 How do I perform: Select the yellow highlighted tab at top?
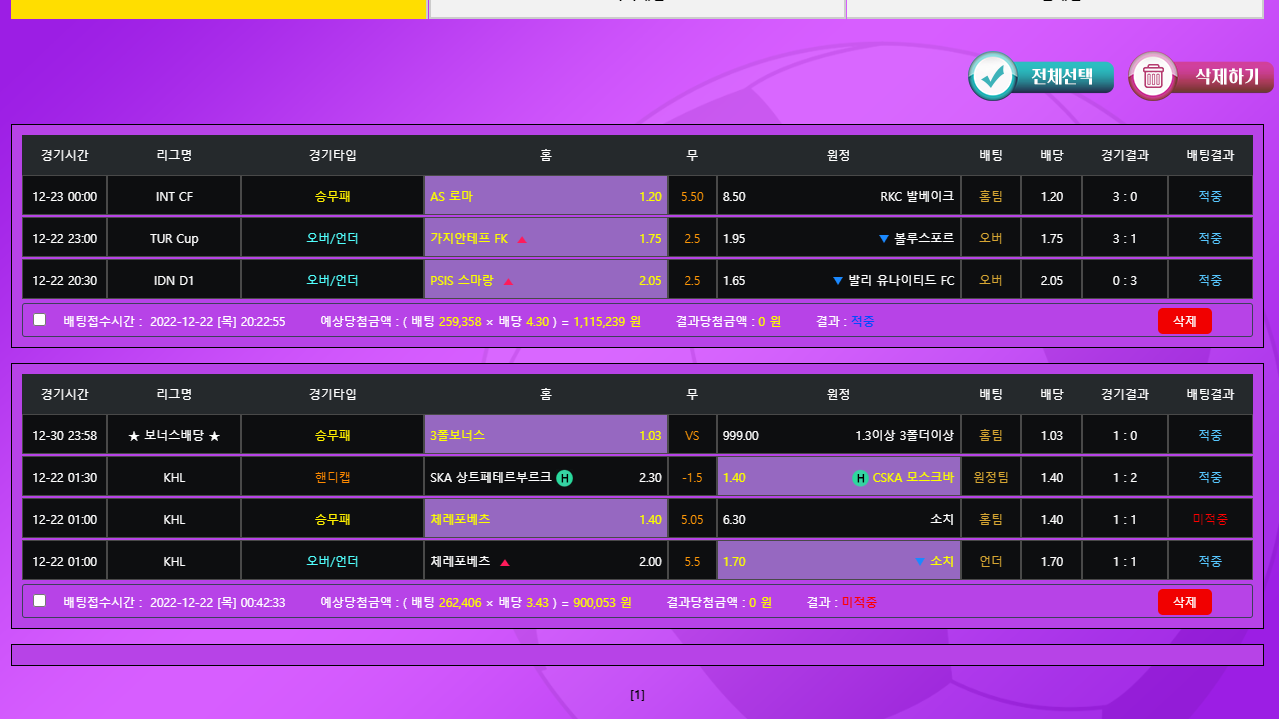tap(219, 8)
